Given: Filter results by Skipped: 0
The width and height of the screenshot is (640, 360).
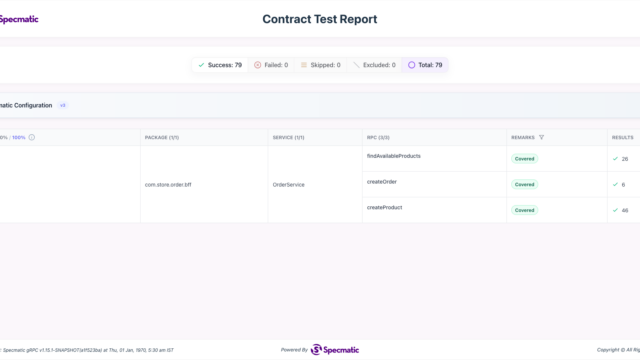Looking at the screenshot, I should [x=320, y=65].
